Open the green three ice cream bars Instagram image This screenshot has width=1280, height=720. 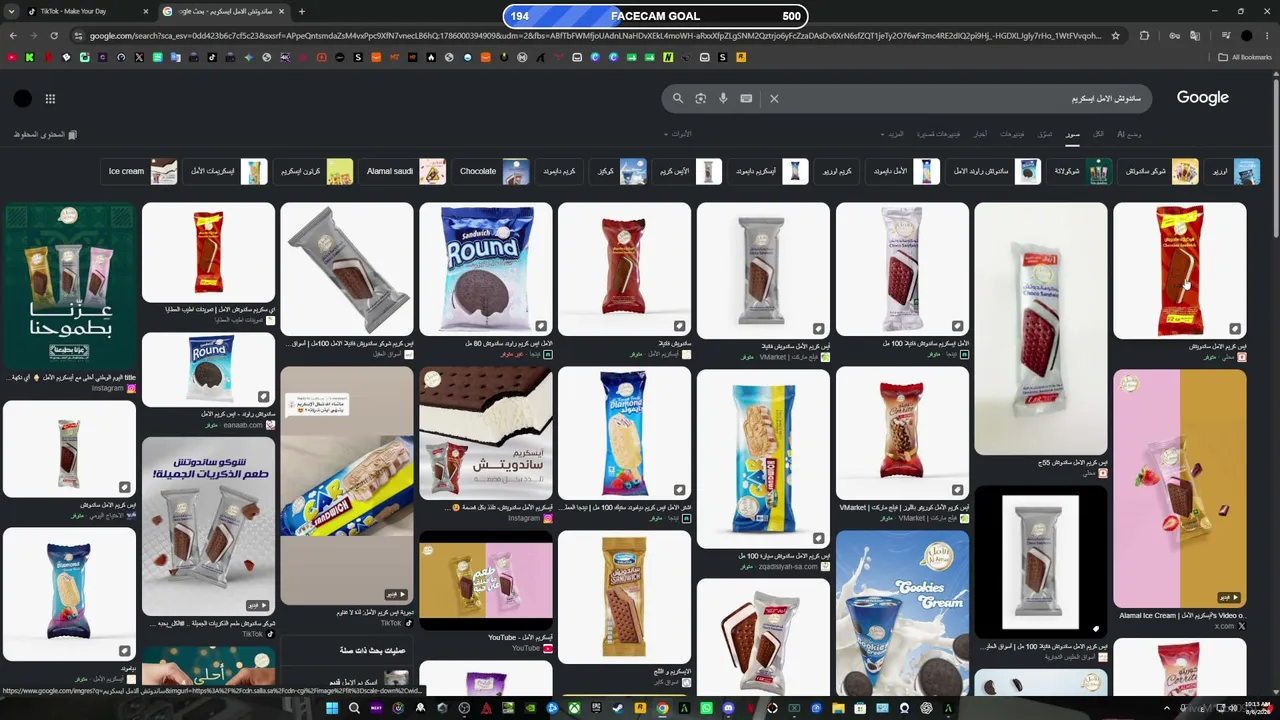click(69, 287)
